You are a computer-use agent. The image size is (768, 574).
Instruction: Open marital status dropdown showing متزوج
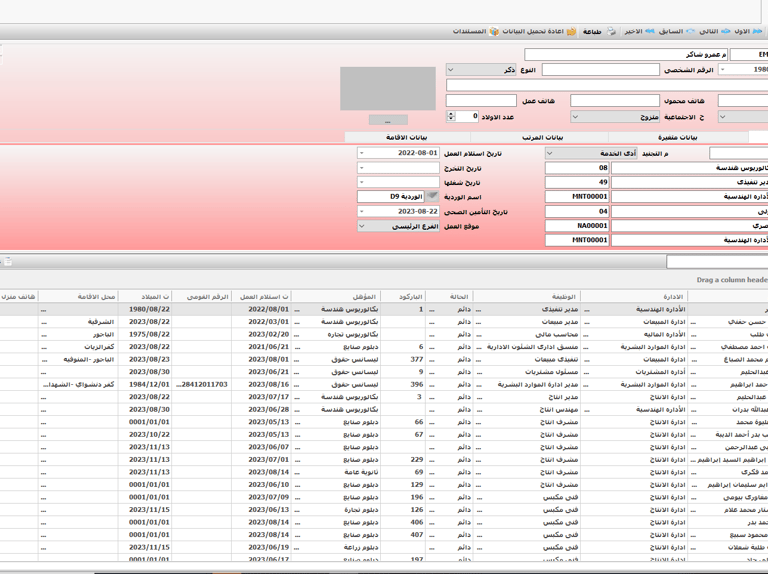(615, 117)
